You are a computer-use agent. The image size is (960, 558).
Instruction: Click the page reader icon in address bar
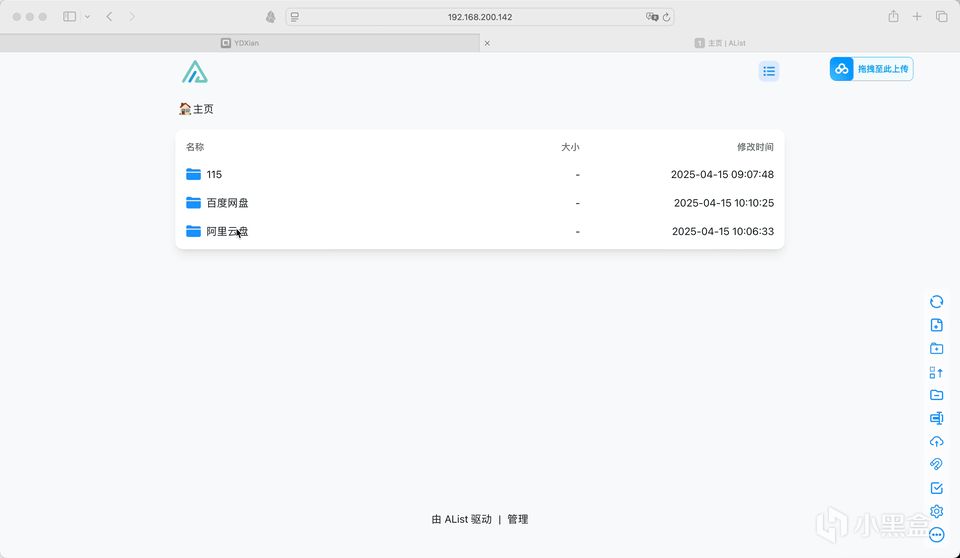295,17
